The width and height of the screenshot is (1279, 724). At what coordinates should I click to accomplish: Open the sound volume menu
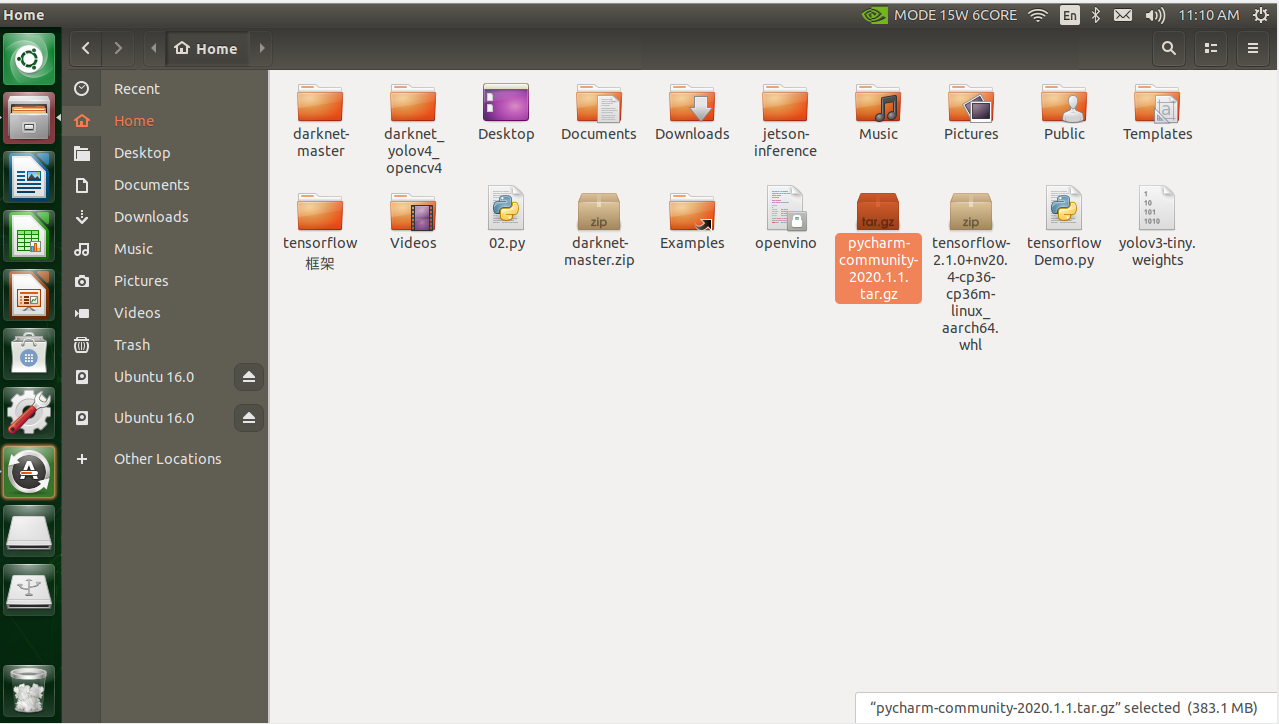1155,15
